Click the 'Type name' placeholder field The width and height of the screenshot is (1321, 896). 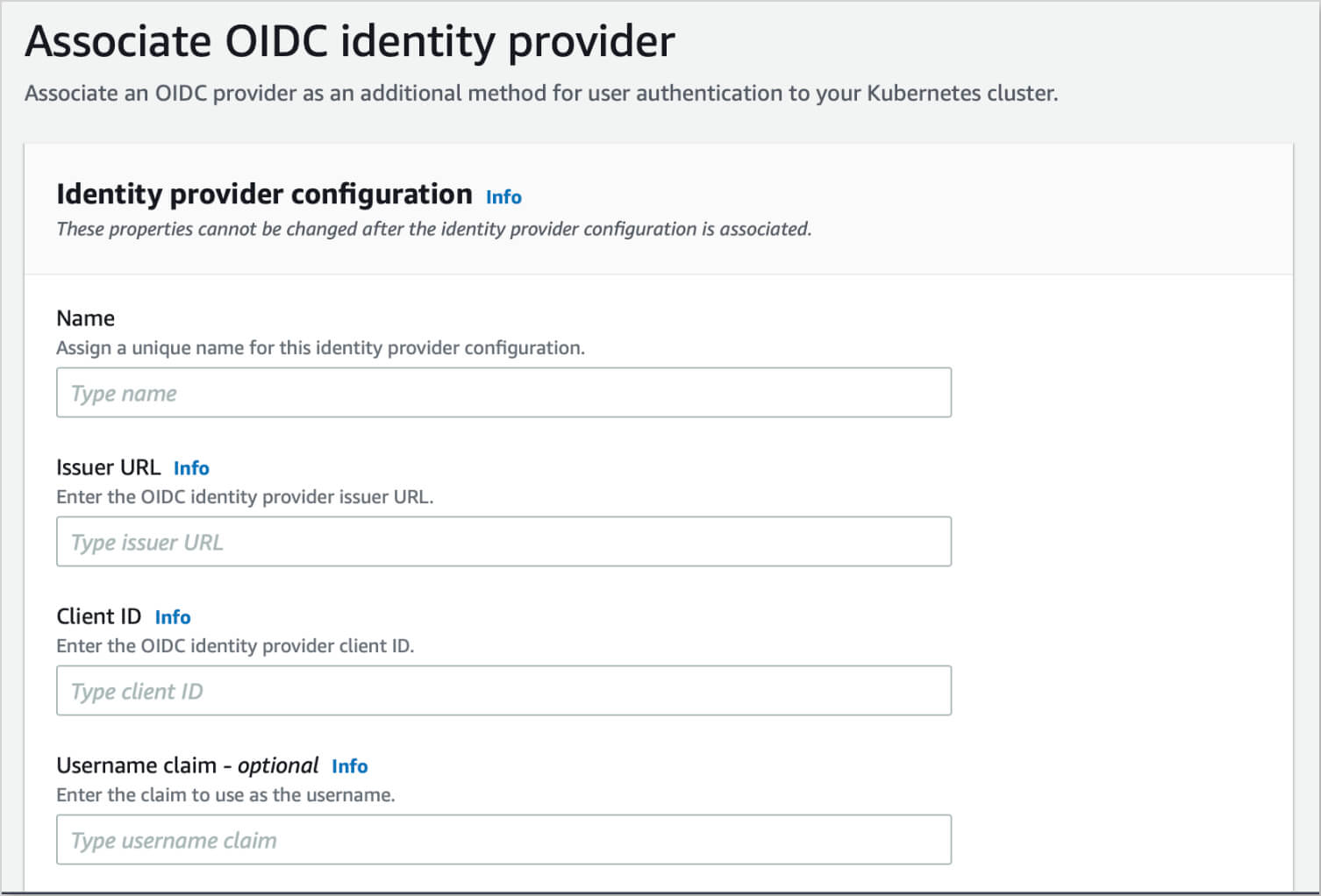503,392
